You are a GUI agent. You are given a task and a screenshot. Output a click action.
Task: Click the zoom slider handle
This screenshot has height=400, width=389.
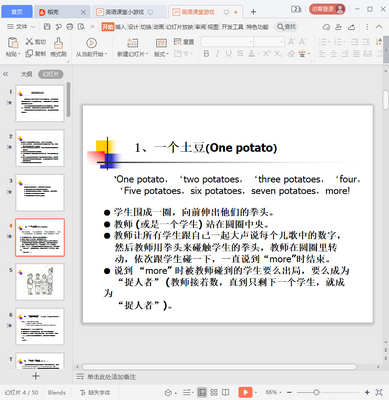(316, 392)
